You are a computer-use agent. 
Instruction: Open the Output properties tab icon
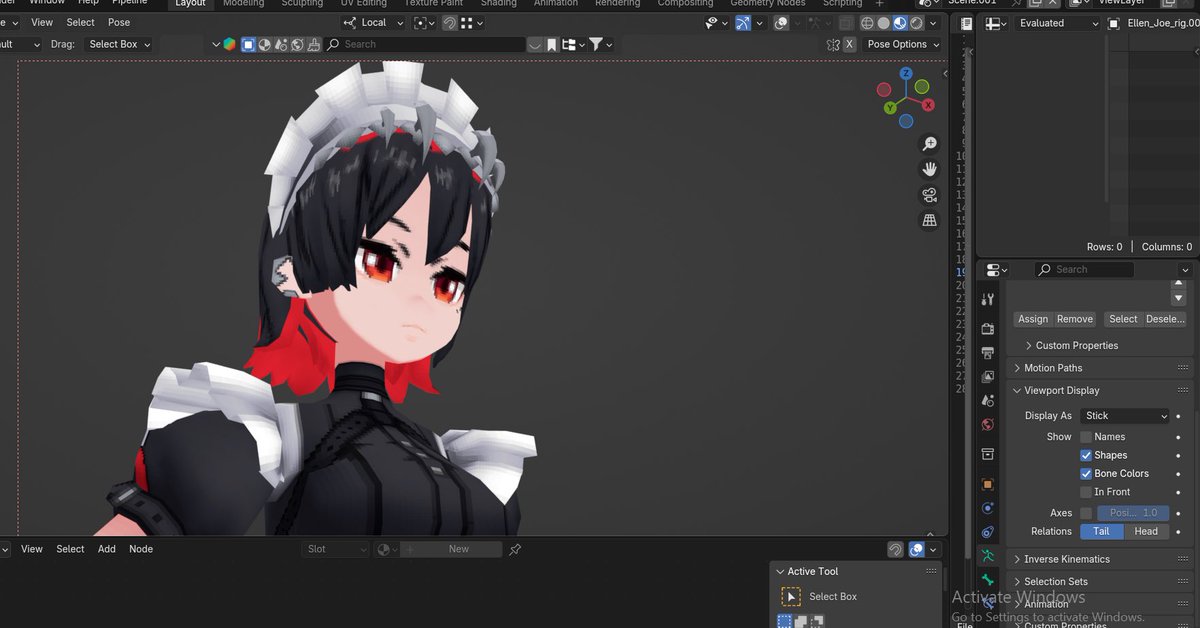pos(988,353)
